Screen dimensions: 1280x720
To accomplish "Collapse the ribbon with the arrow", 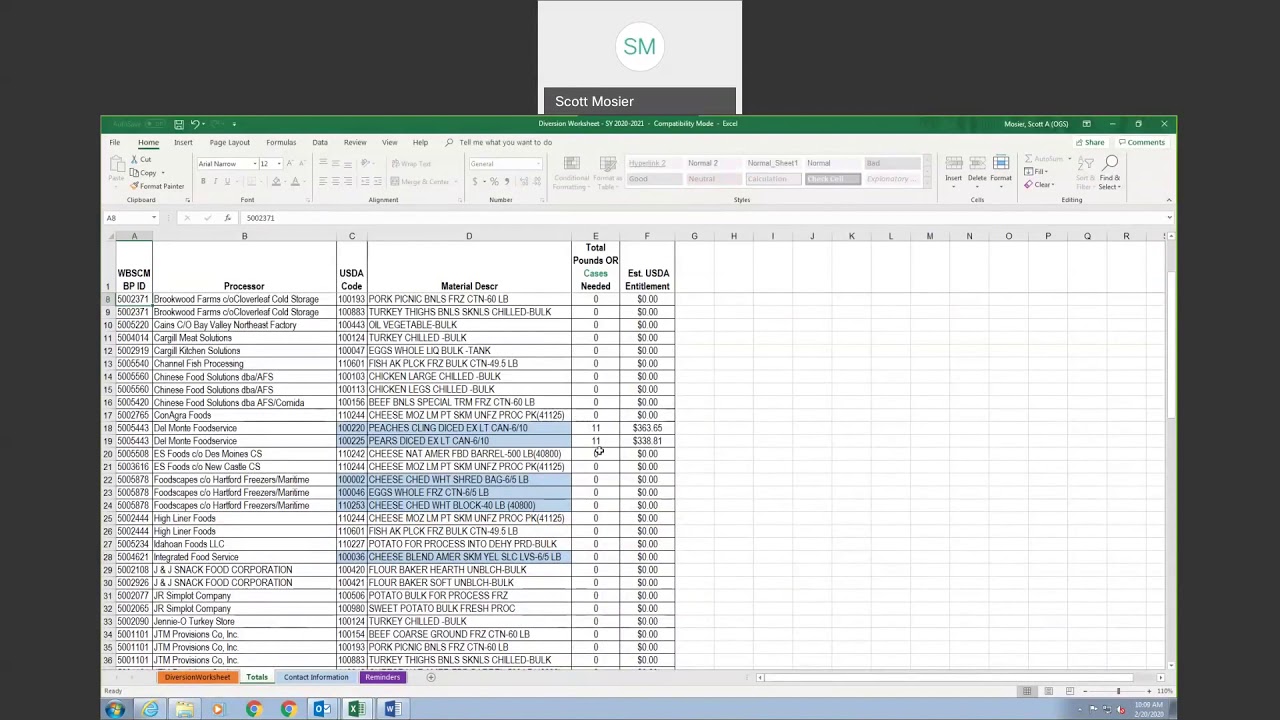I will tap(1168, 200).
